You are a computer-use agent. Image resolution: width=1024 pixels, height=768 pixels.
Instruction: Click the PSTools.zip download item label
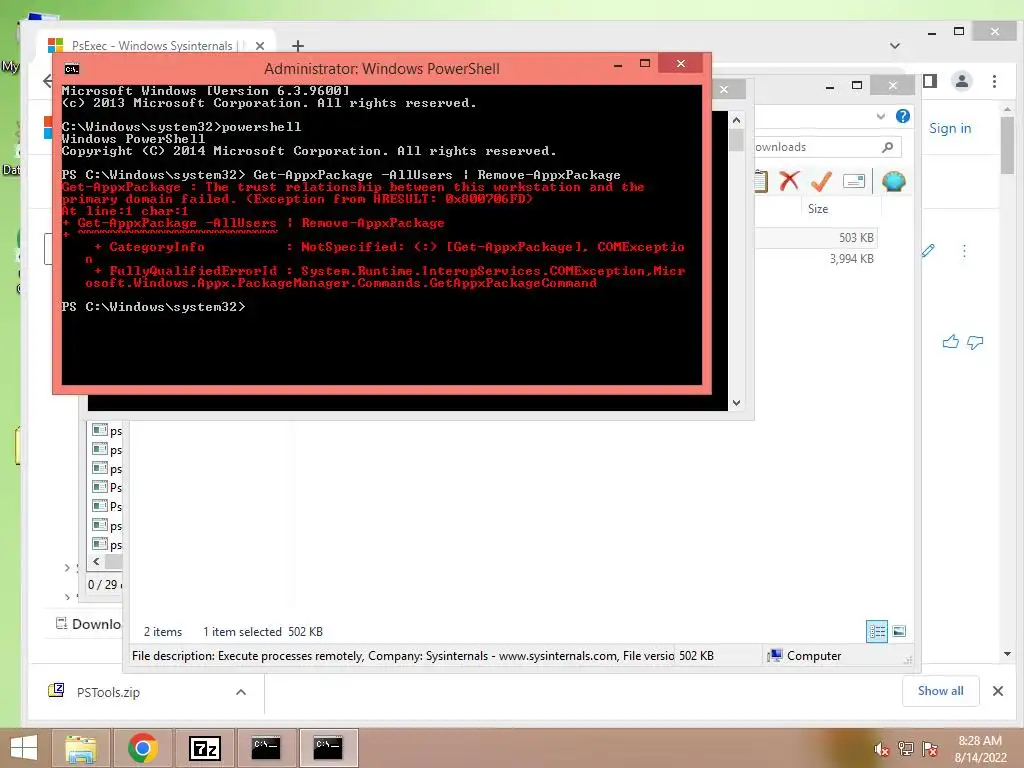108,692
